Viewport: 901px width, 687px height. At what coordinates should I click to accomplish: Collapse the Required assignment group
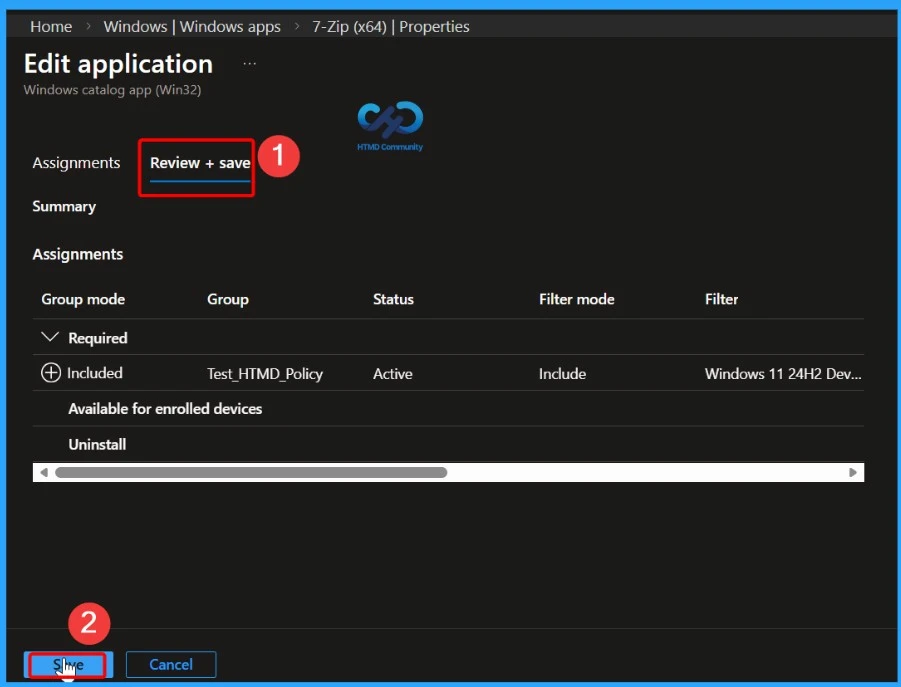click(x=50, y=337)
